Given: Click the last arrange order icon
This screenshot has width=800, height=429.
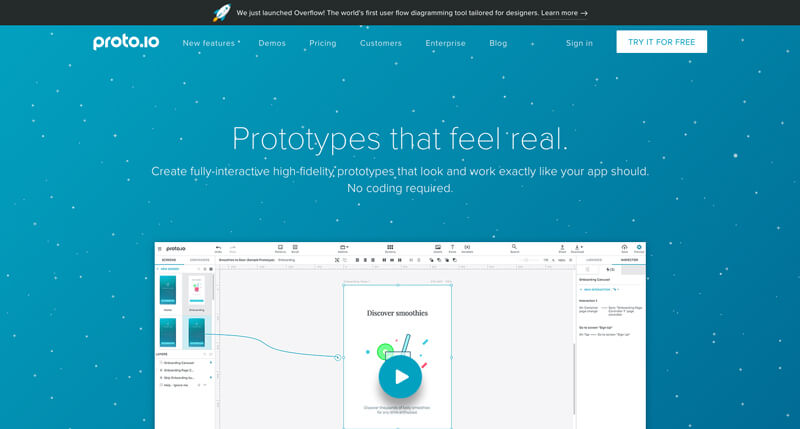Looking at the screenshot, I should coord(455,260).
